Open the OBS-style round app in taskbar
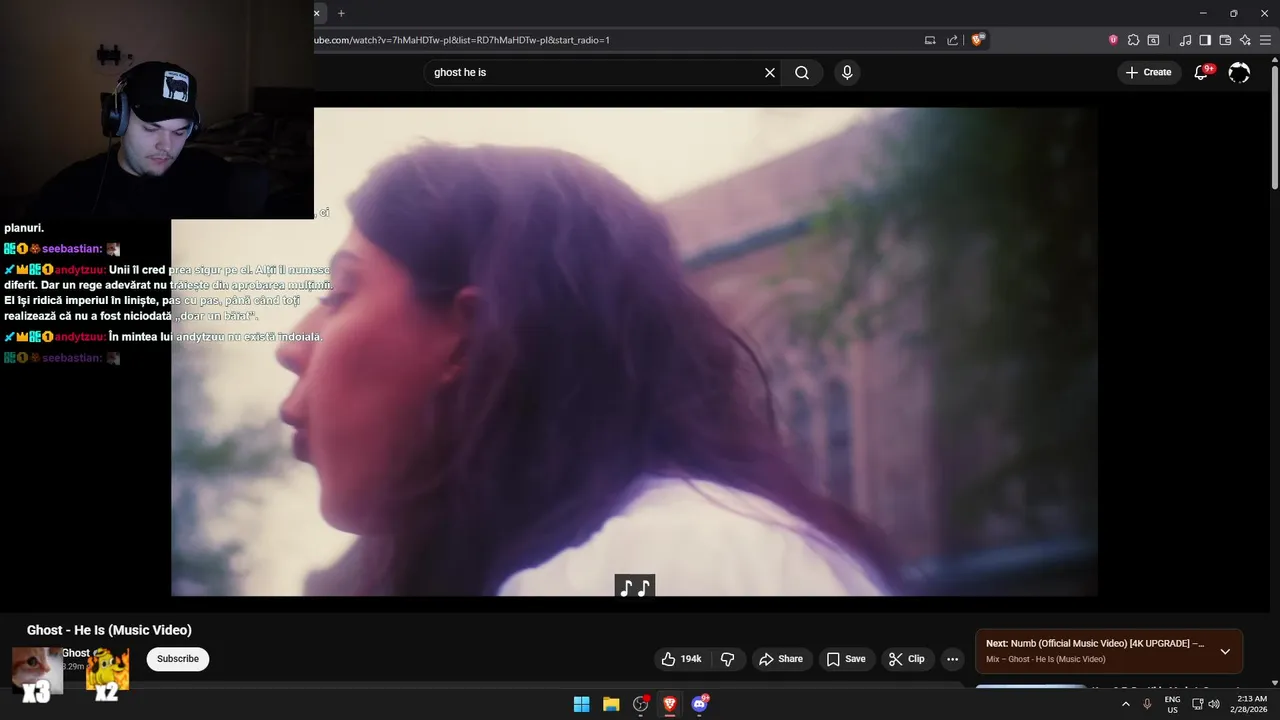 tap(641, 704)
